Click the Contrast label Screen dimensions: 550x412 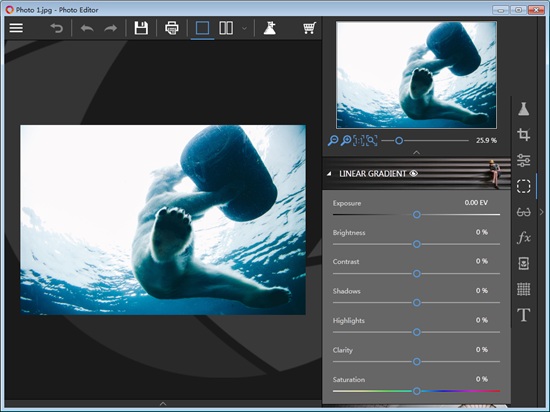[346, 262]
